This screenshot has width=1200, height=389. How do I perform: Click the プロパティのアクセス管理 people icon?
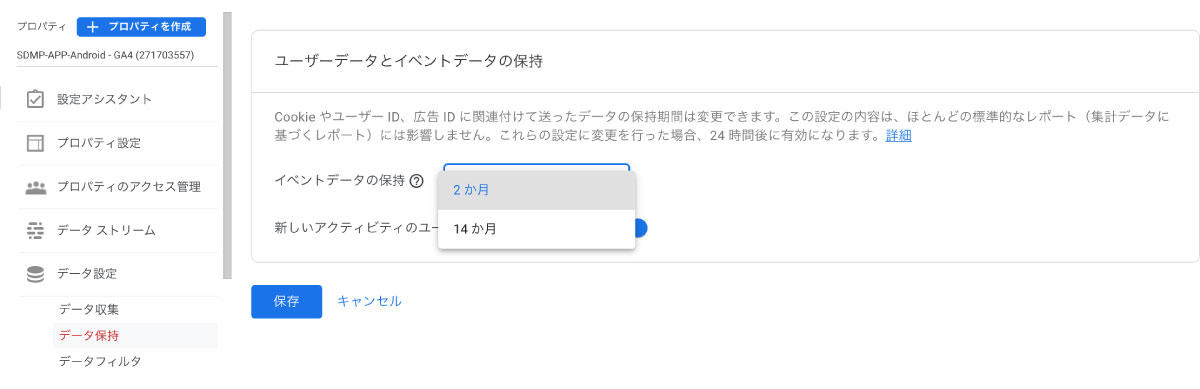[x=36, y=187]
